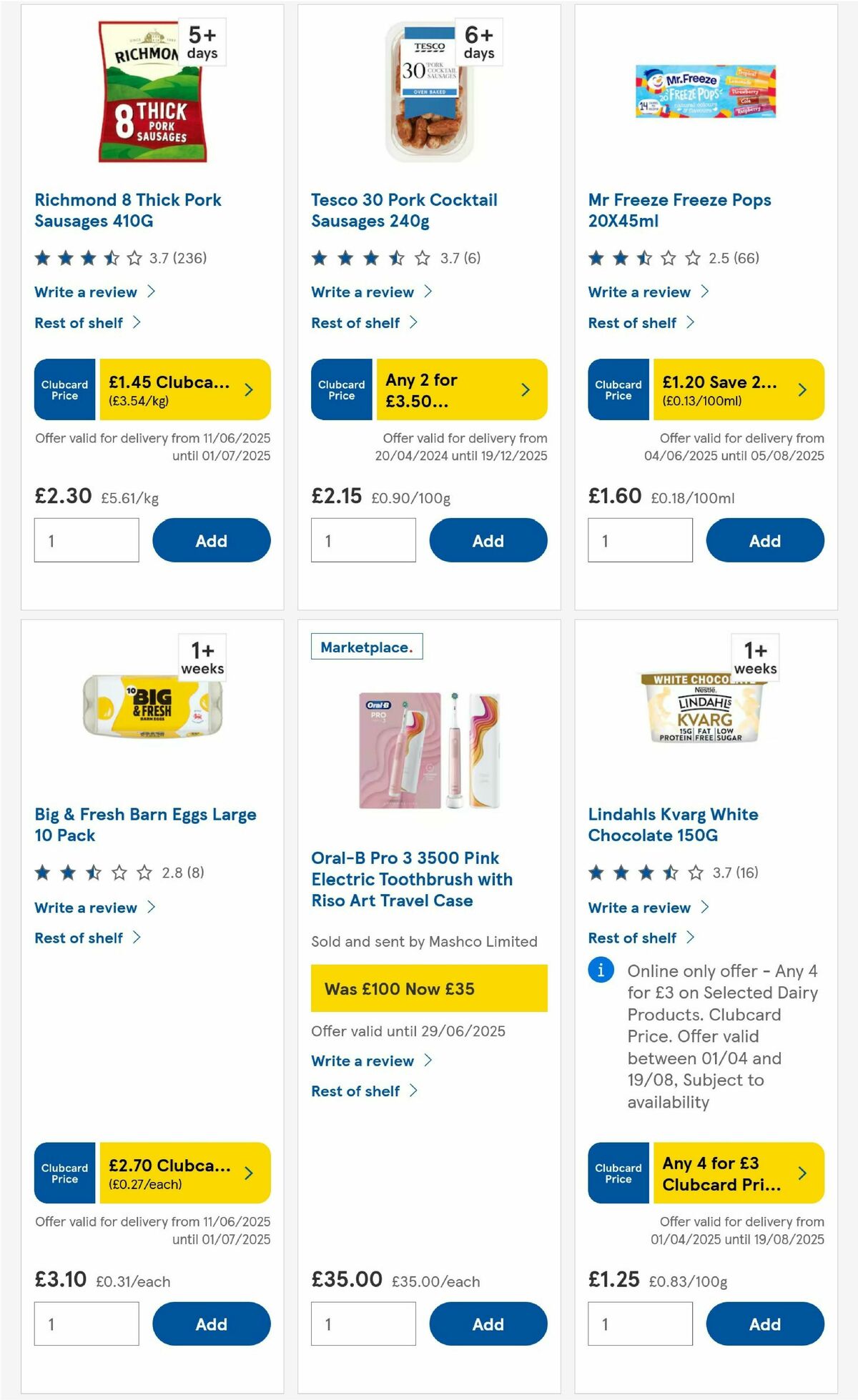Click the blue info icon beside the dairy offer
The width and height of the screenshot is (858, 1400).
tap(601, 970)
